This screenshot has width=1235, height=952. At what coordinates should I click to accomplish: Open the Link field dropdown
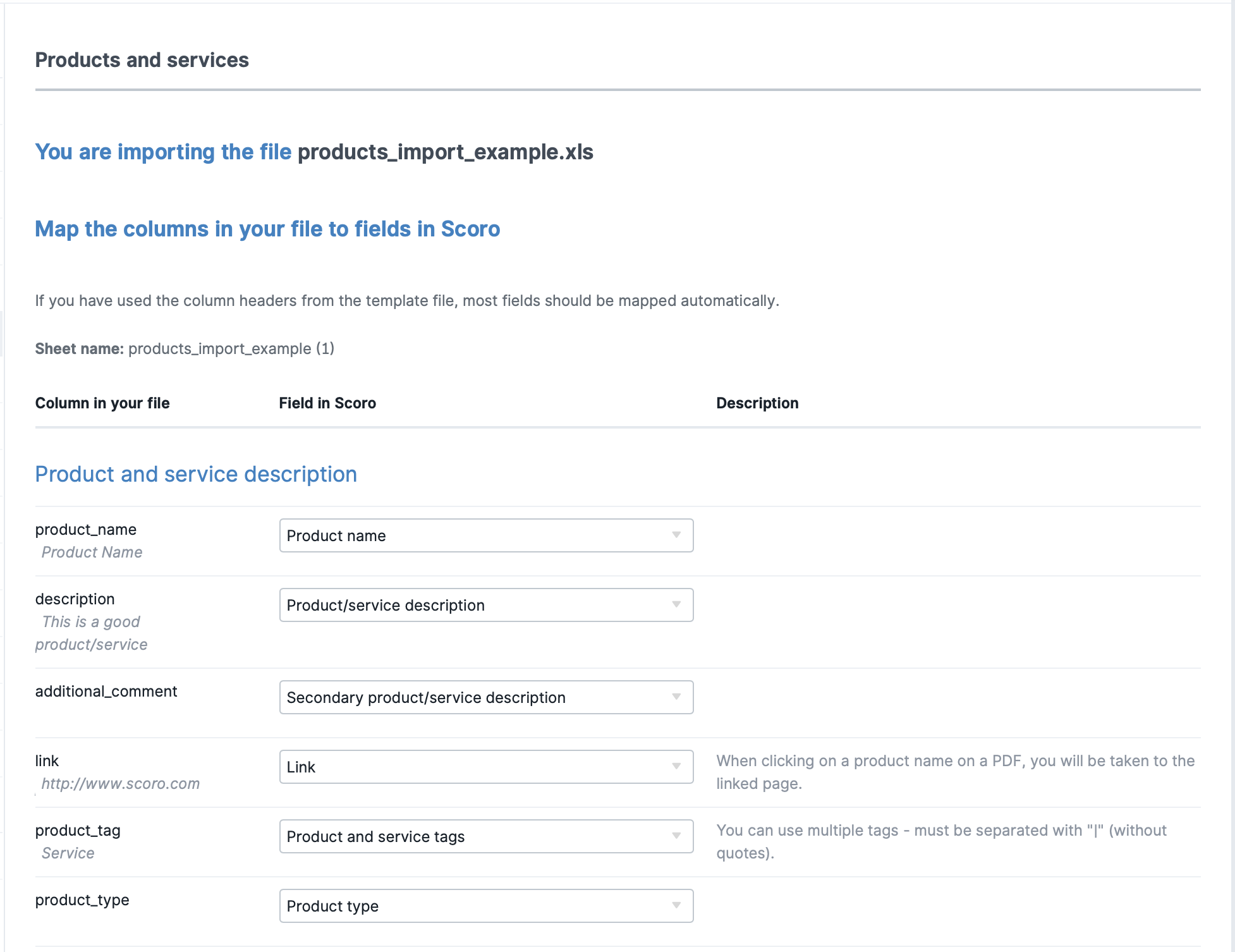tap(485, 767)
